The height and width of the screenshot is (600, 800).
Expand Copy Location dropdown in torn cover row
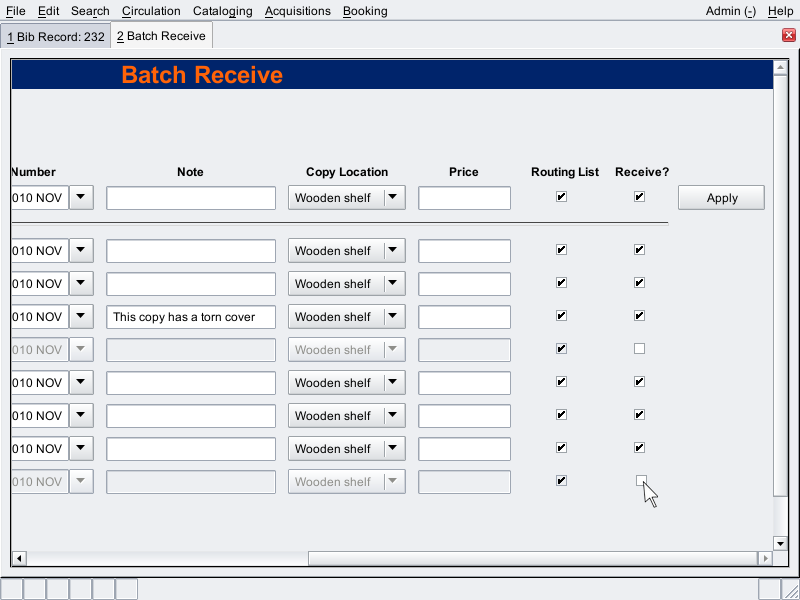394,317
